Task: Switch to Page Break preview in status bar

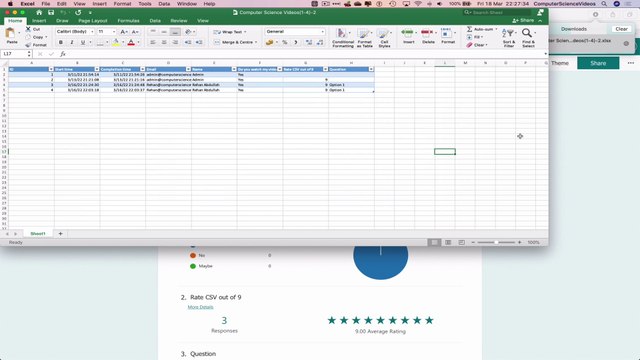Action: click(461, 242)
